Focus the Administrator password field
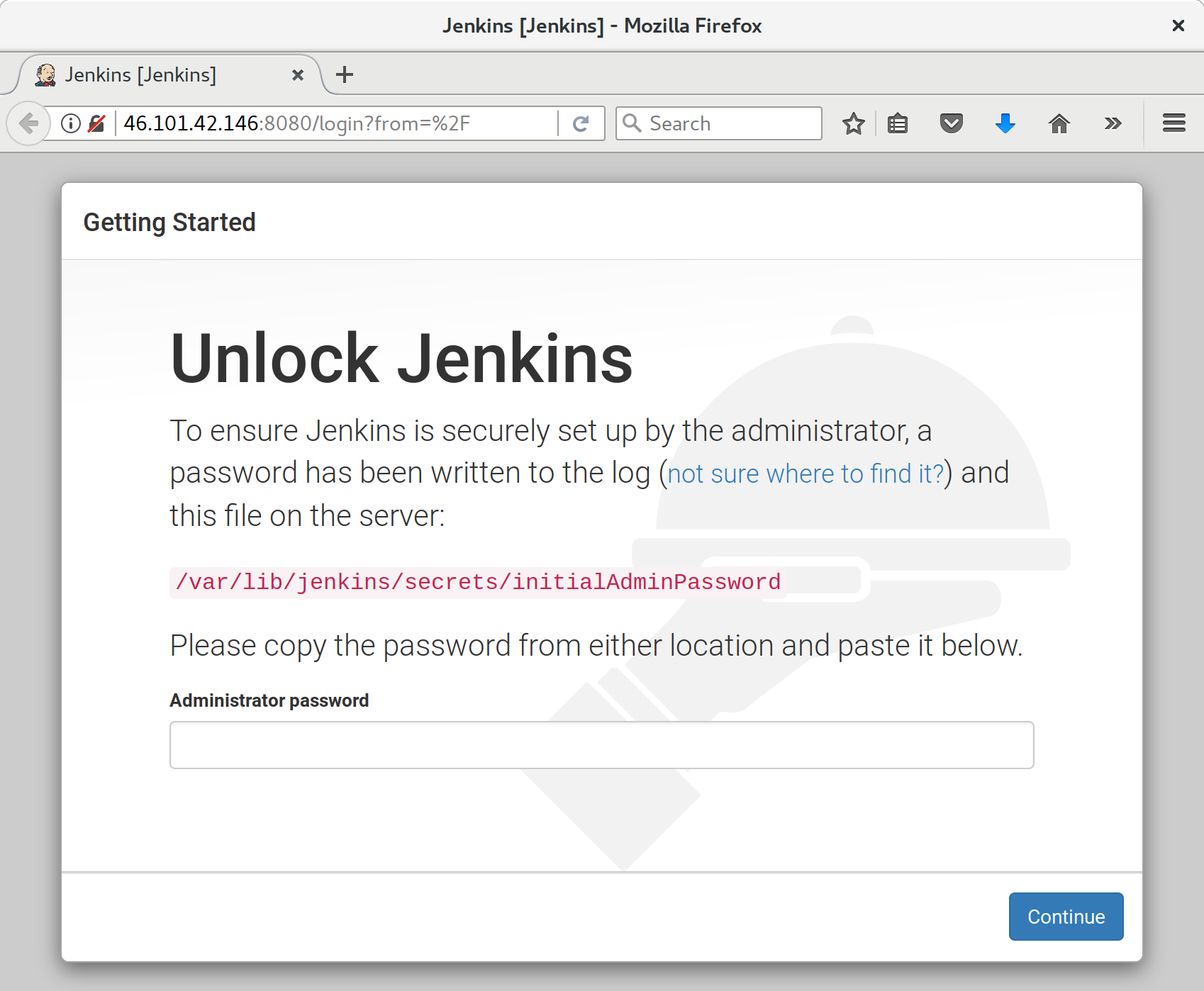Image resolution: width=1204 pixels, height=991 pixels. point(601,744)
